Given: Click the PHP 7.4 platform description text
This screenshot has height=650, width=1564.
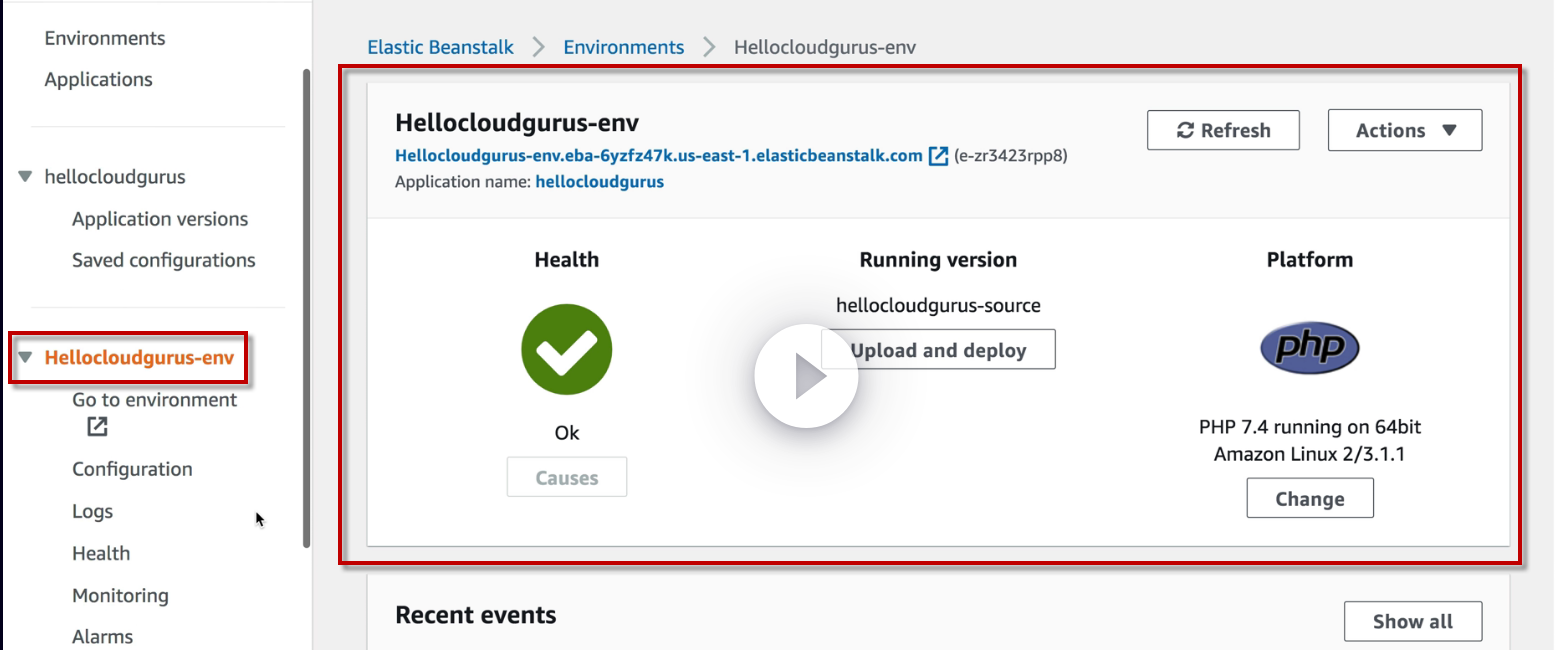Looking at the screenshot, I should pos(1310,440).
